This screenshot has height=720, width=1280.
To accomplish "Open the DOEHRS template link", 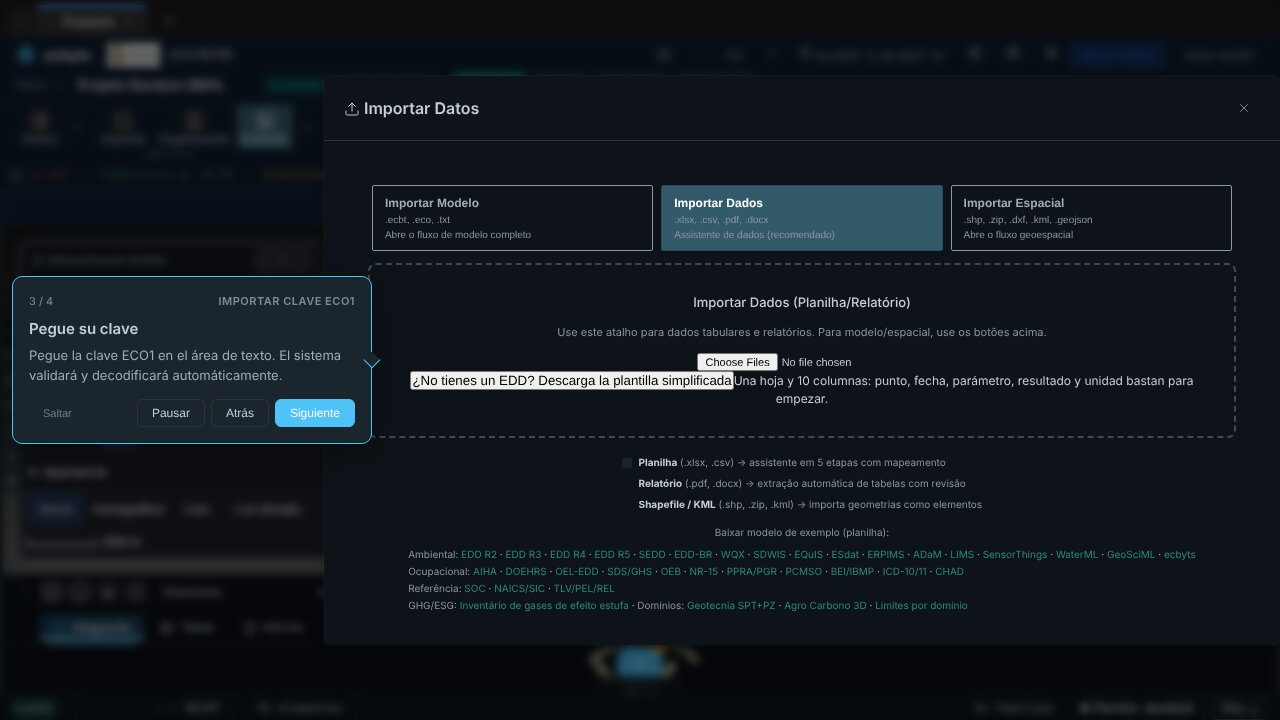I will tap(526, 571).
